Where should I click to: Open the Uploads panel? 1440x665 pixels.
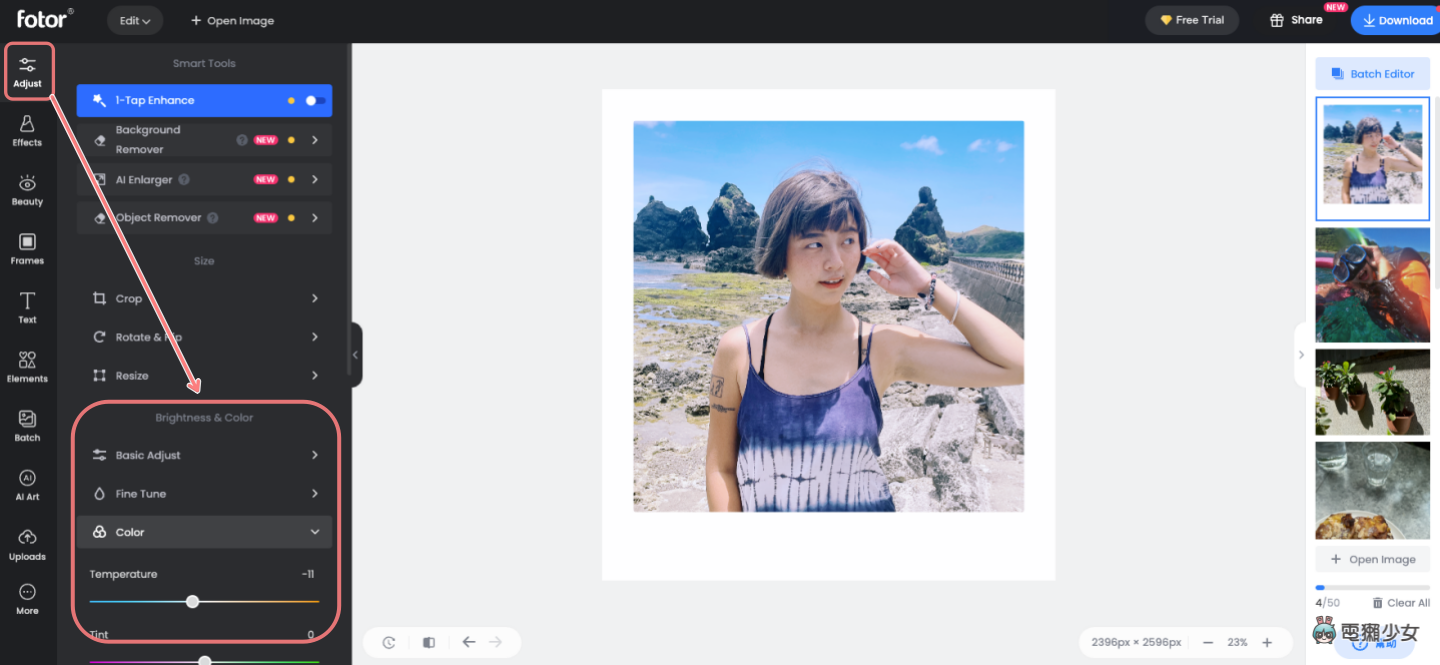pos(27,544)
